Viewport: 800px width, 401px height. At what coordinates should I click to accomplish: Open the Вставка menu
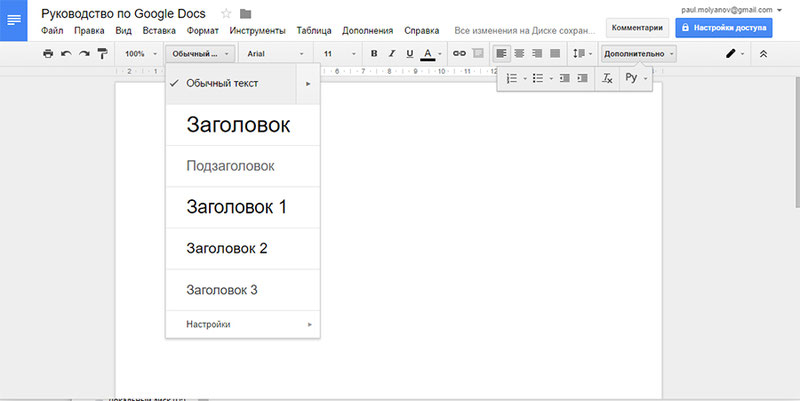(159, 31)
